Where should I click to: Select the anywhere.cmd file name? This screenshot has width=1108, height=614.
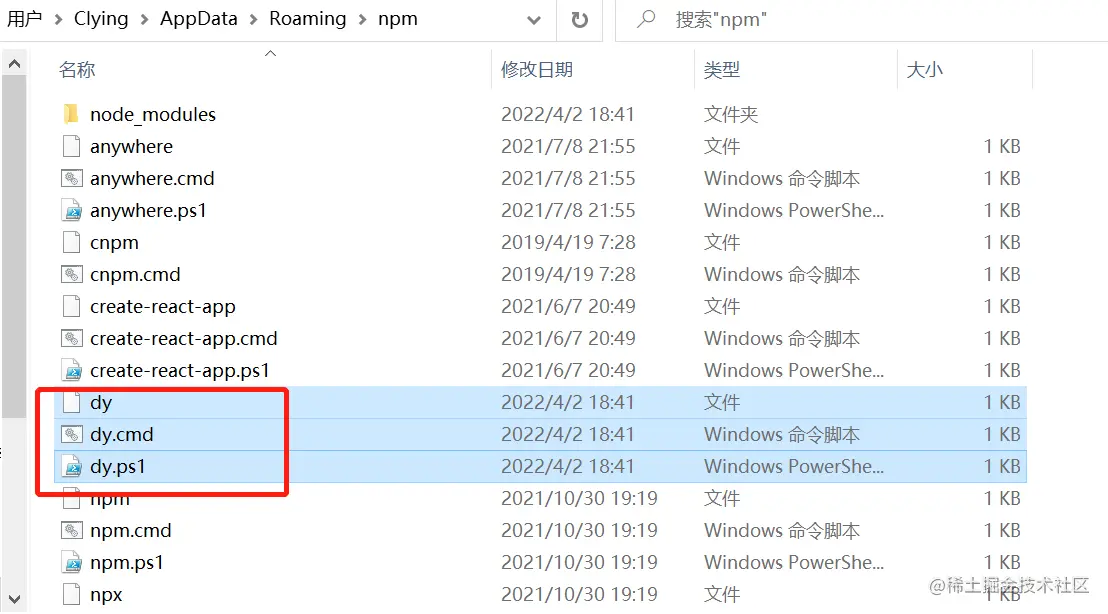tap(152, 178)
